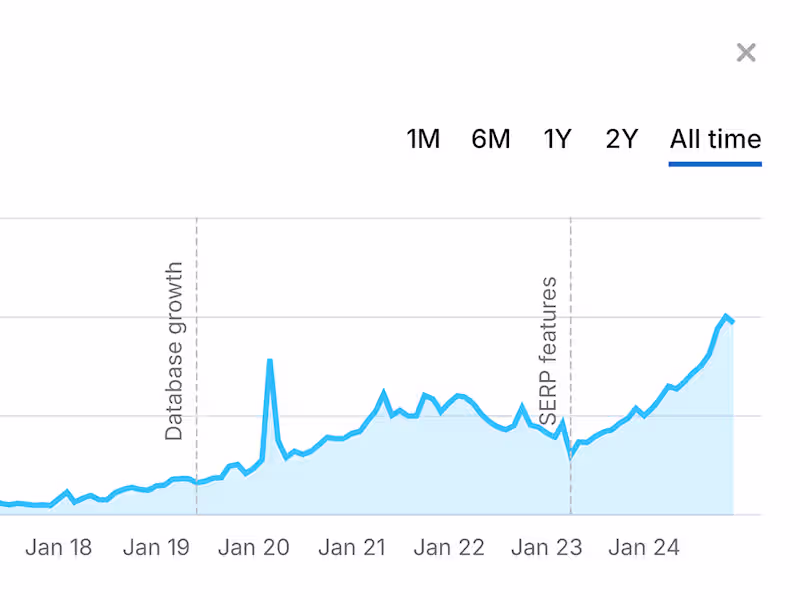Click the Database growth annotation label
This screenshot has width=800, height=600.
175,351
